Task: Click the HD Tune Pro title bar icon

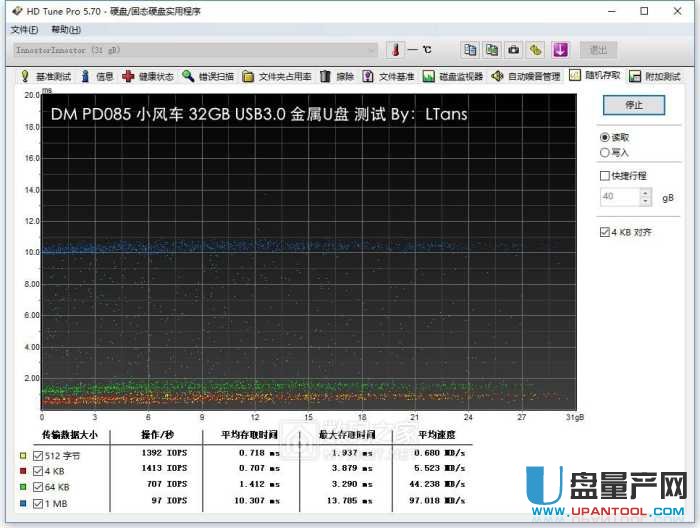Action: (11, 11)
